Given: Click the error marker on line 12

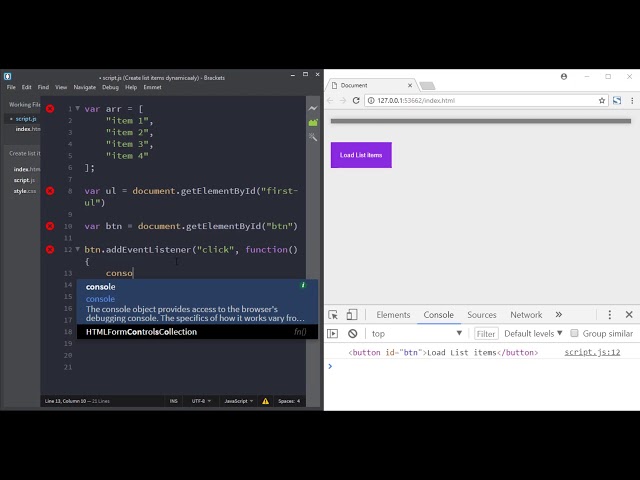Looking at the screenshot, I should (x=50, y=249).
